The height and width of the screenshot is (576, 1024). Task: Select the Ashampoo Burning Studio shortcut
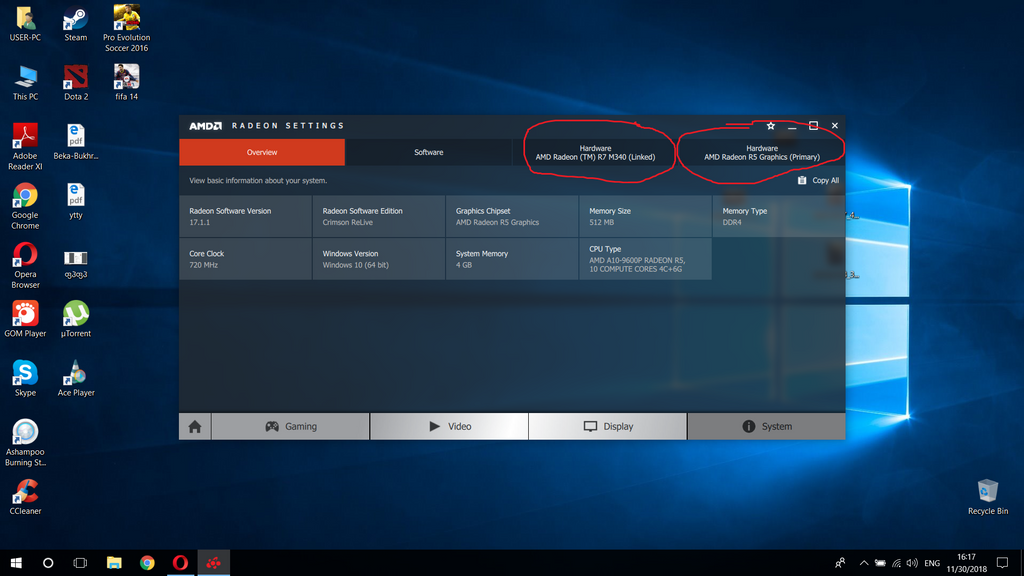coord(25,443)
